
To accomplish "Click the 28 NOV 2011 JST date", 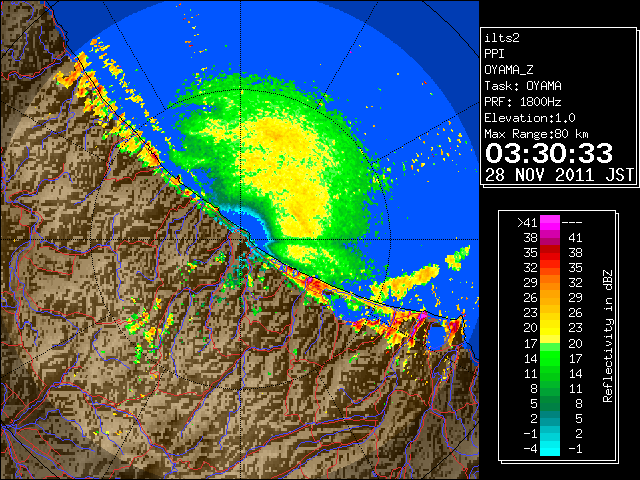I will coord(559,175).
